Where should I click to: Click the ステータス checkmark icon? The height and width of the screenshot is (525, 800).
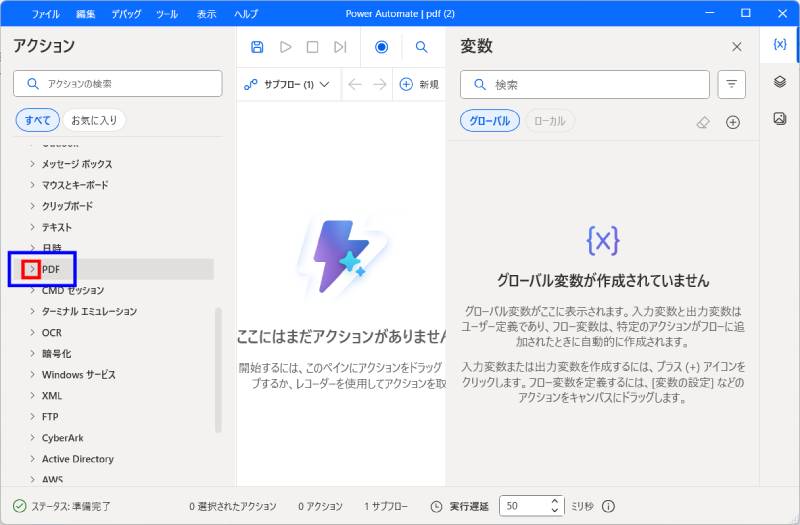pyautogui.click(x=19, y=506)
